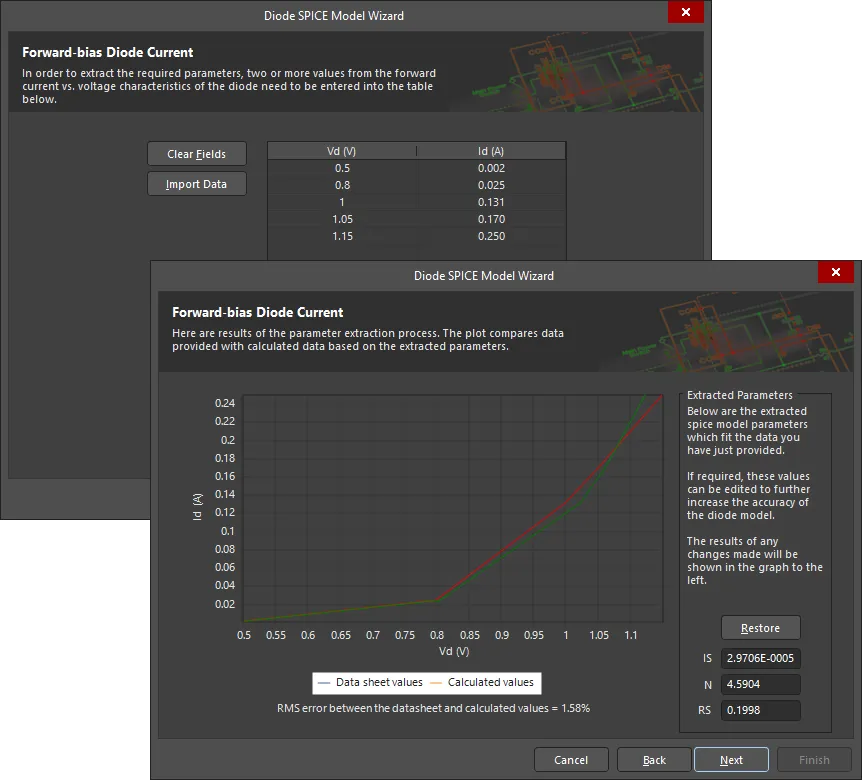Select the Id cell with value 0.025

(491, 185)
